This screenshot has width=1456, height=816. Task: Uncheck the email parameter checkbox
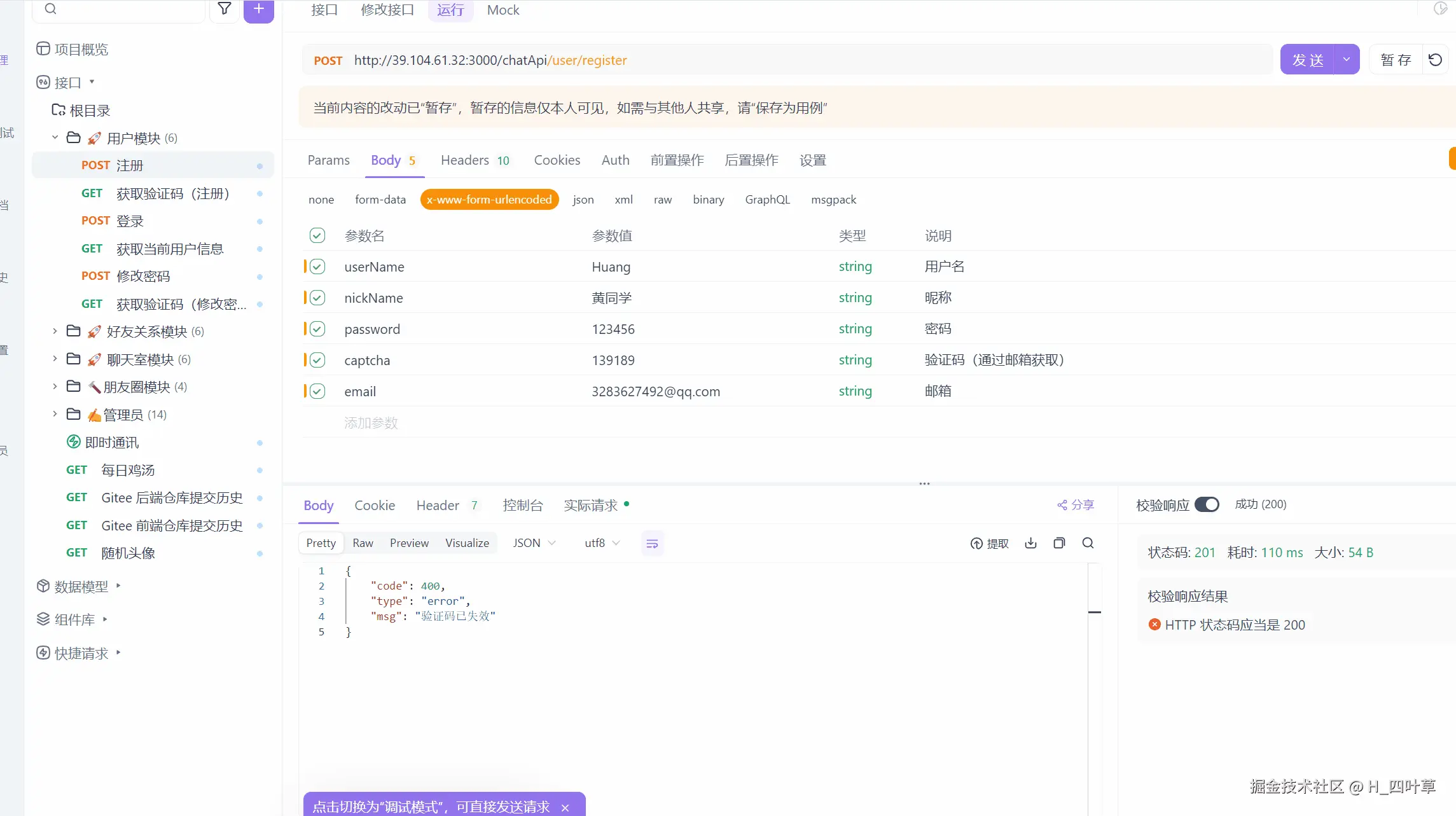pyautogui.click(x=317, y=392)
